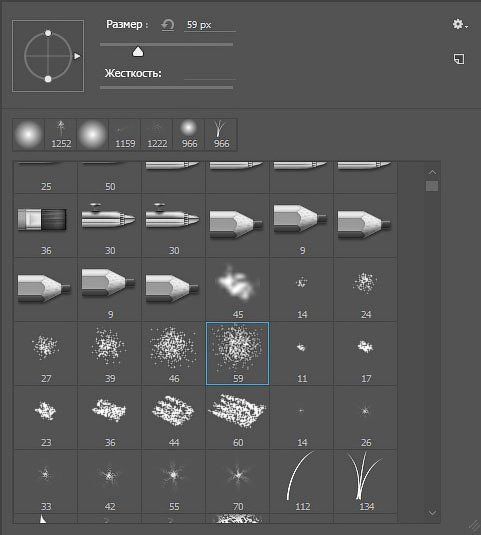This screenshot has width=481, height=535.
Task: Select the chalk brush size 44
Action: [x=174, y=418]
